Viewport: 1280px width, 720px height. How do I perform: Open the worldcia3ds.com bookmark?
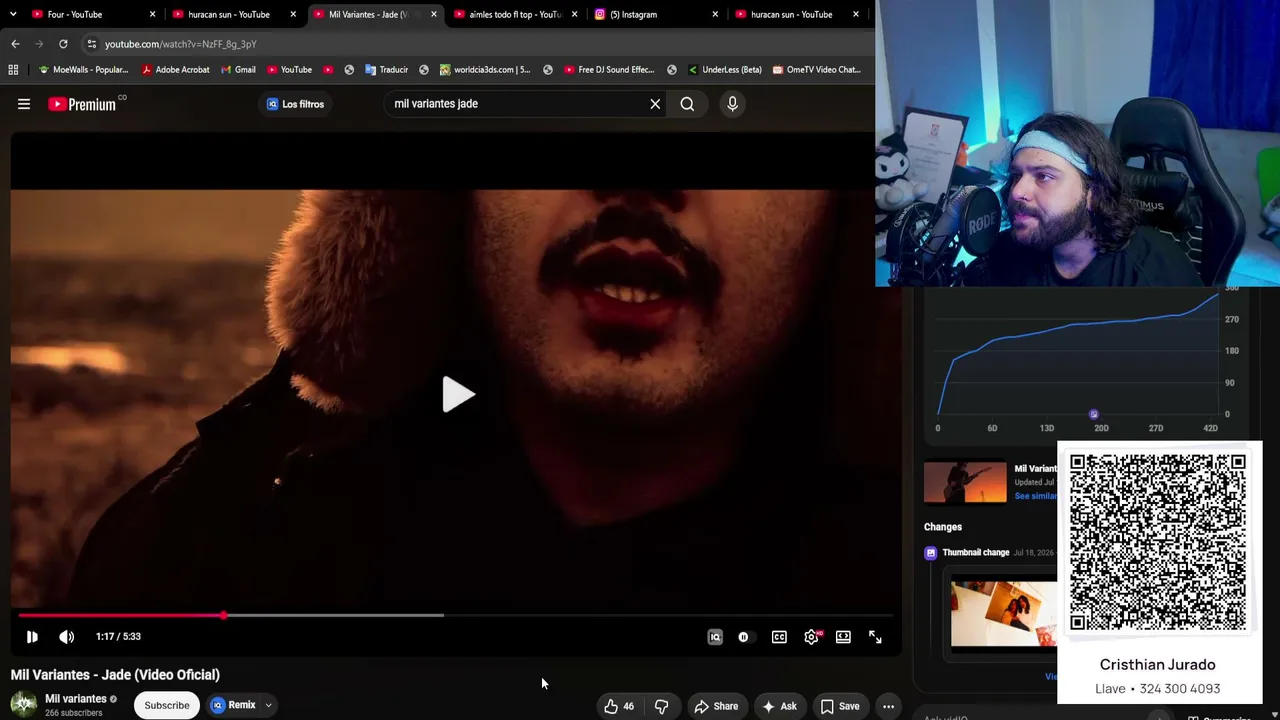click(485, 70)
